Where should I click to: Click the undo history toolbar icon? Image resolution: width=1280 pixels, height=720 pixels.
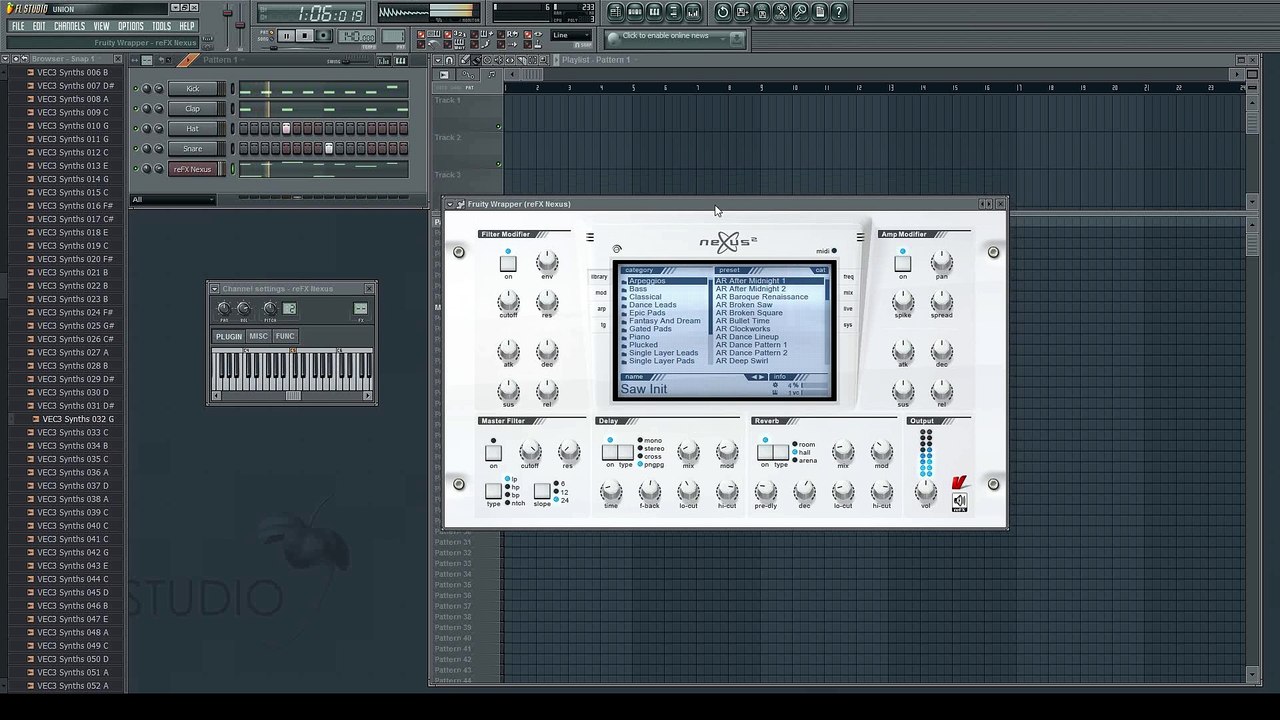tap(723, 12)
